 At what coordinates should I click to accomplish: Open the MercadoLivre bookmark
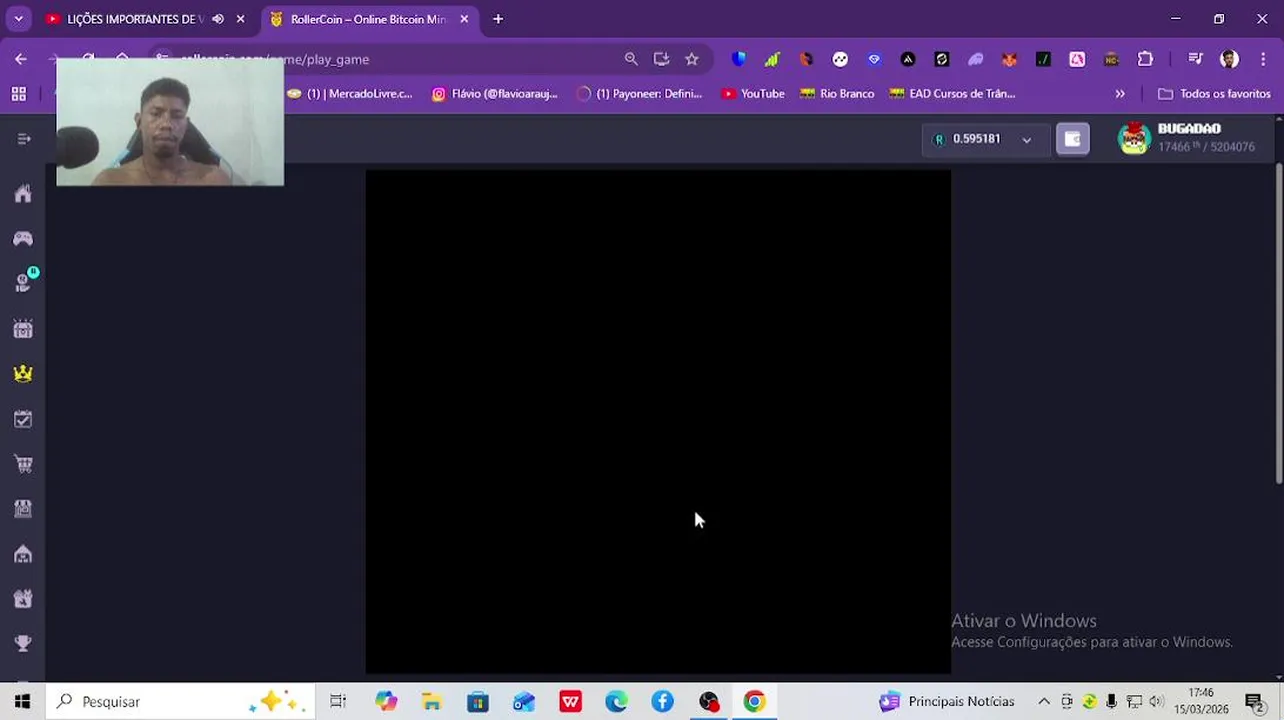point(349,93)
